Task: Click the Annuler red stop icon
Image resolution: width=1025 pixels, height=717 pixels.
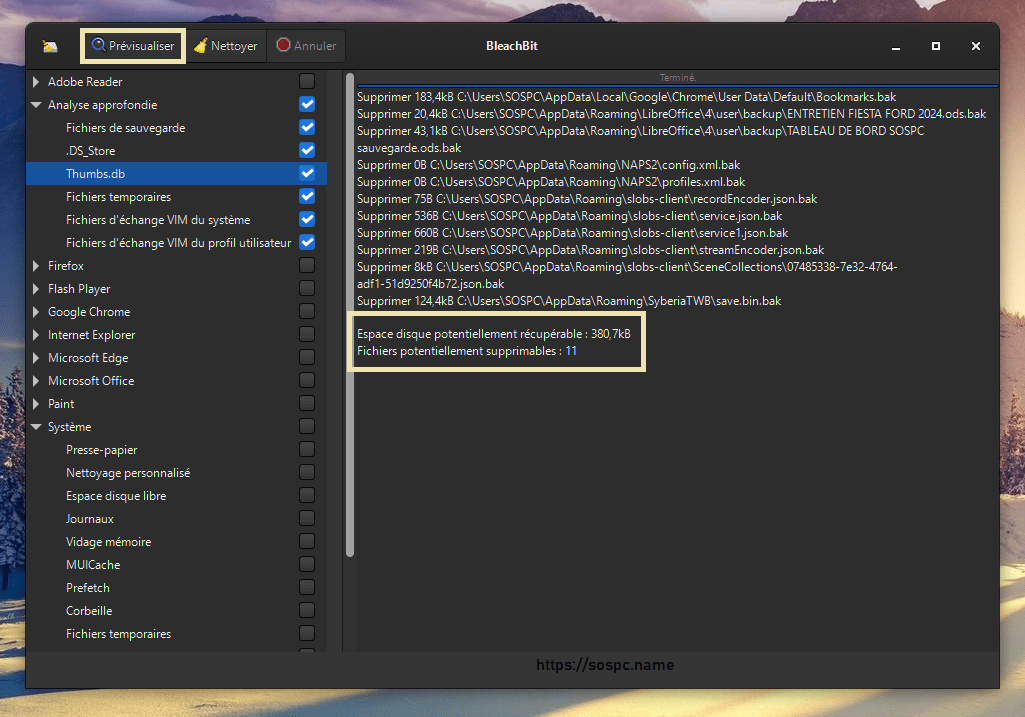Action: pos(284,46)
